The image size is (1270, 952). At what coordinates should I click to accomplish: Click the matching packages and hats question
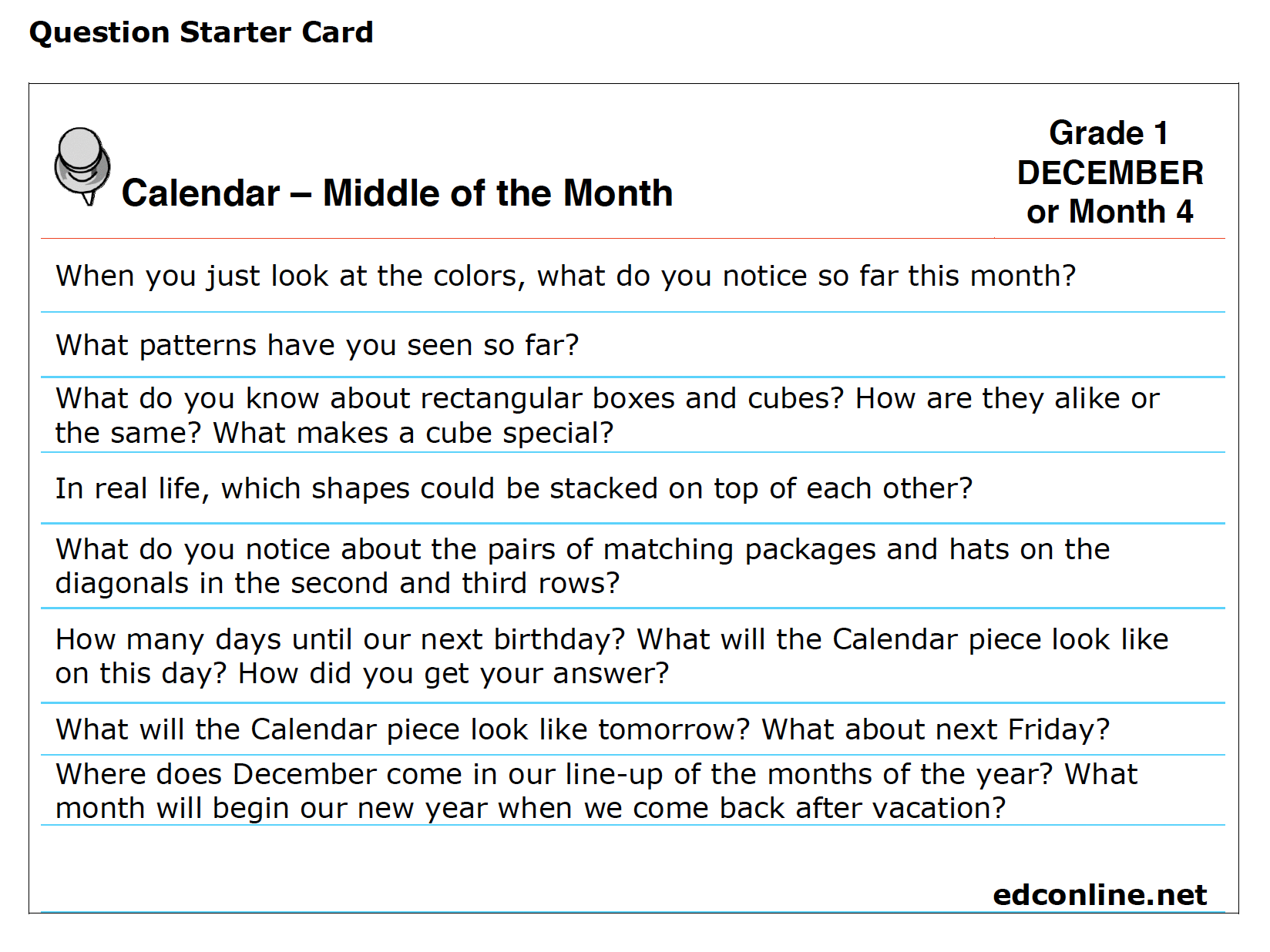click(x=583, y=566)
